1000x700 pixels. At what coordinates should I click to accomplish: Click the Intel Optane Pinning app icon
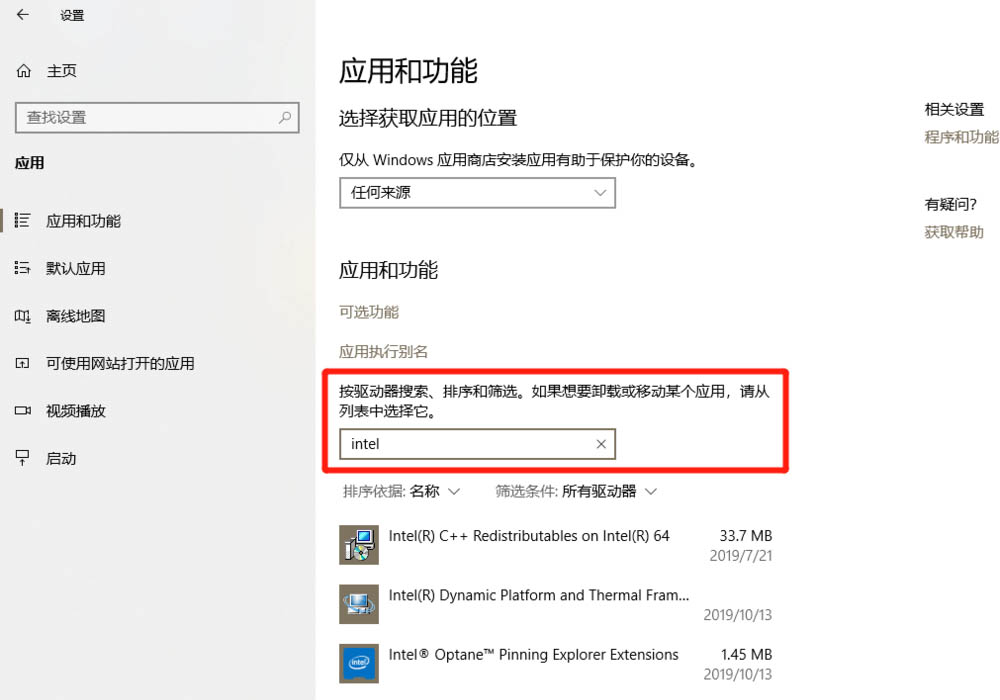(x=358, y=663)
